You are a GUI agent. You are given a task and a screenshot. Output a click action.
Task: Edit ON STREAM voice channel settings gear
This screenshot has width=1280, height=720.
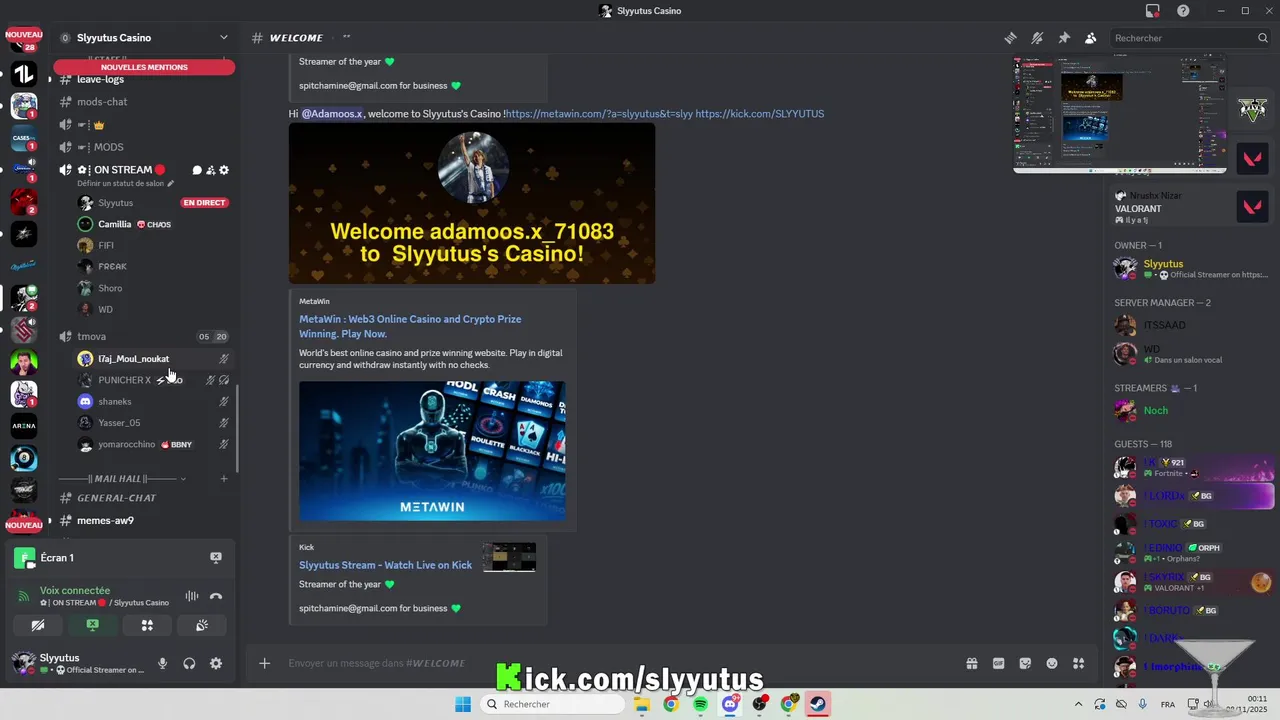[224, 170]
